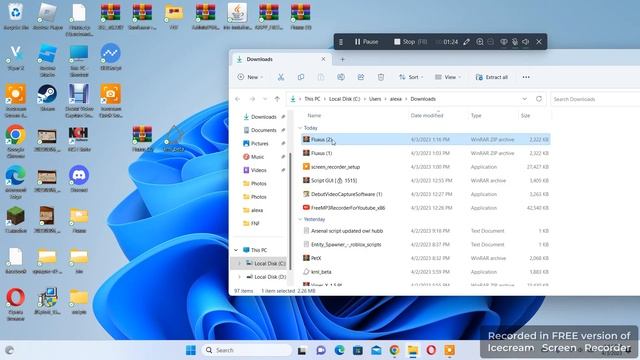Open the Recycle Bin desktop icon

(16, 16)
